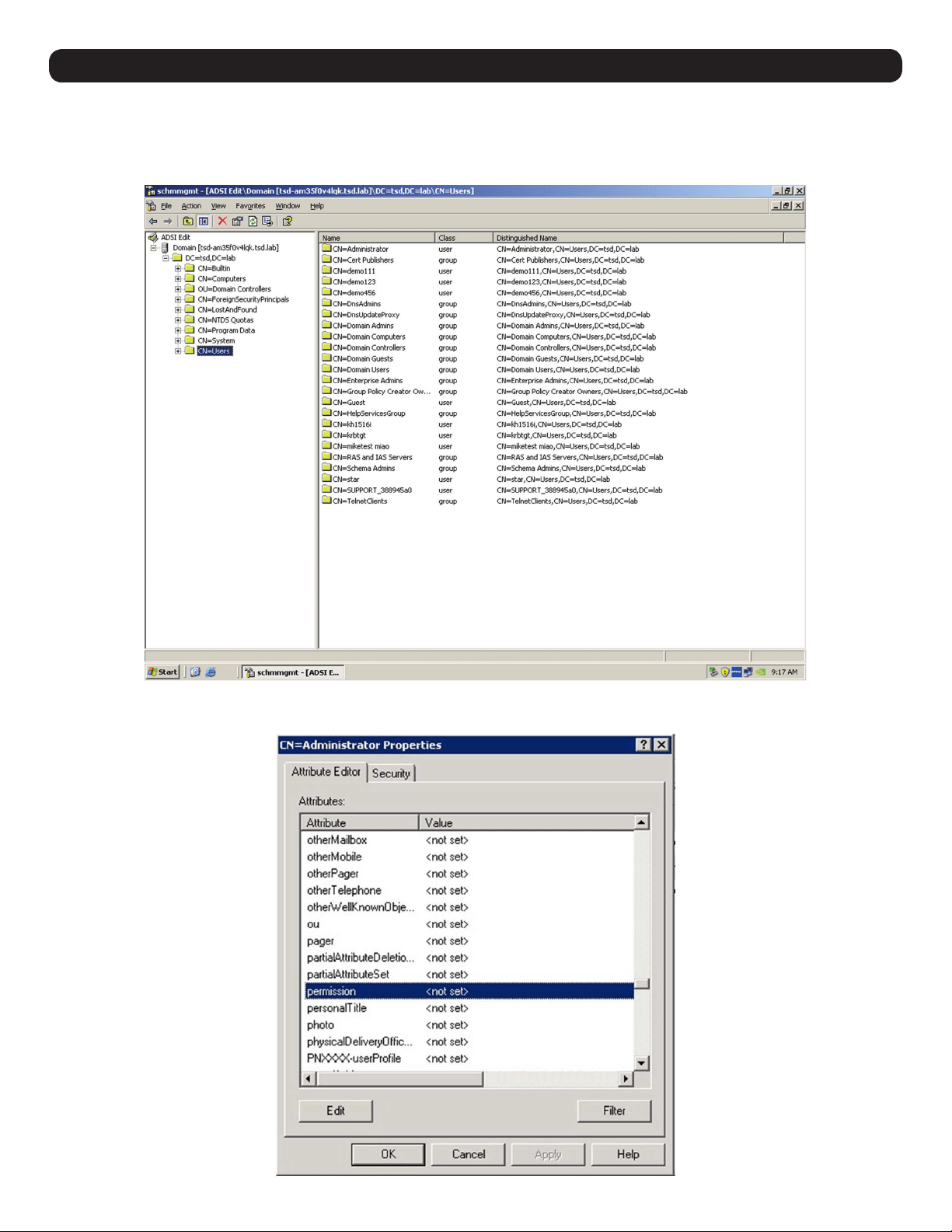952x1232 pixels.
Task: Click the red Delete toolbar icon
Action: pos(222,222)
